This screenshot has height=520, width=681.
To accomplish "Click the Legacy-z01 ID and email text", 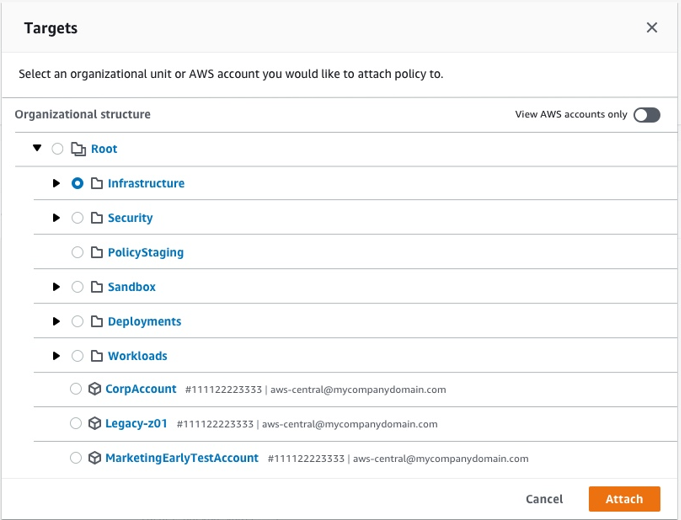I will (x=307, y=424).
